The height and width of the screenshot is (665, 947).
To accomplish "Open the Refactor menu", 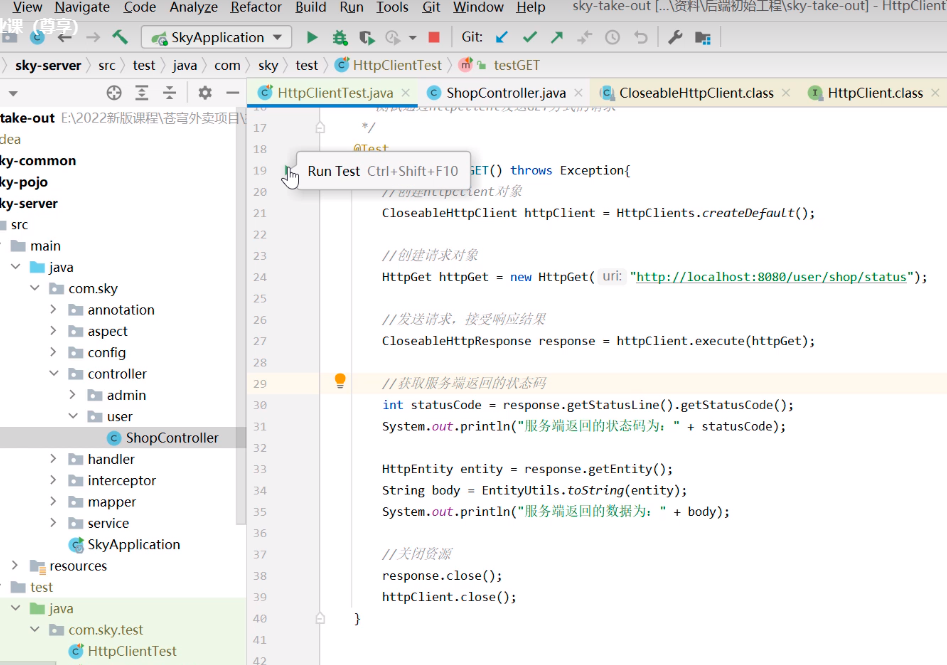I will pyautogui.click(x=256, y=7).
